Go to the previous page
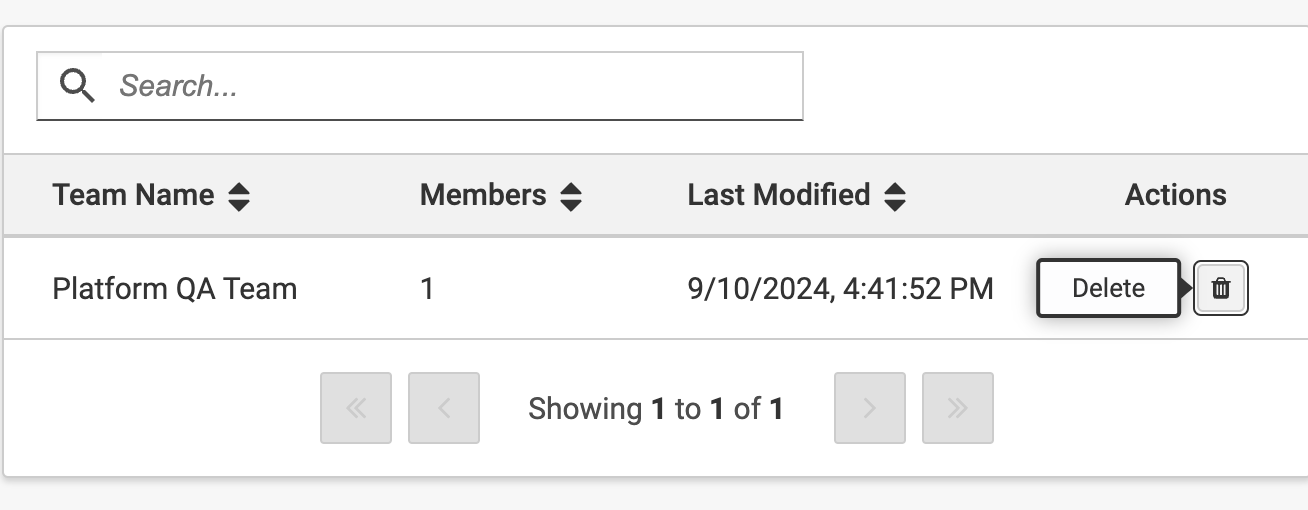Image resolution: width=1308 pixels, height=510 pixels. [444, 408]
